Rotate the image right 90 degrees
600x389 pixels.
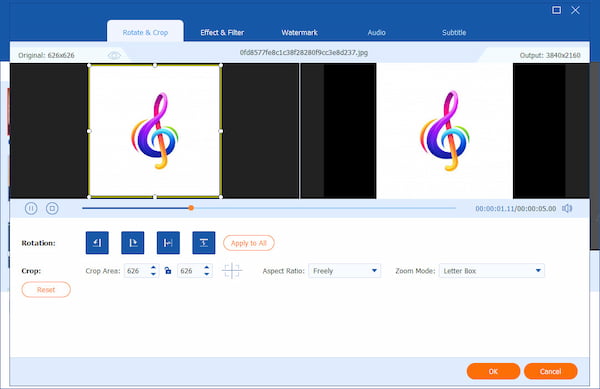[133, 243]
